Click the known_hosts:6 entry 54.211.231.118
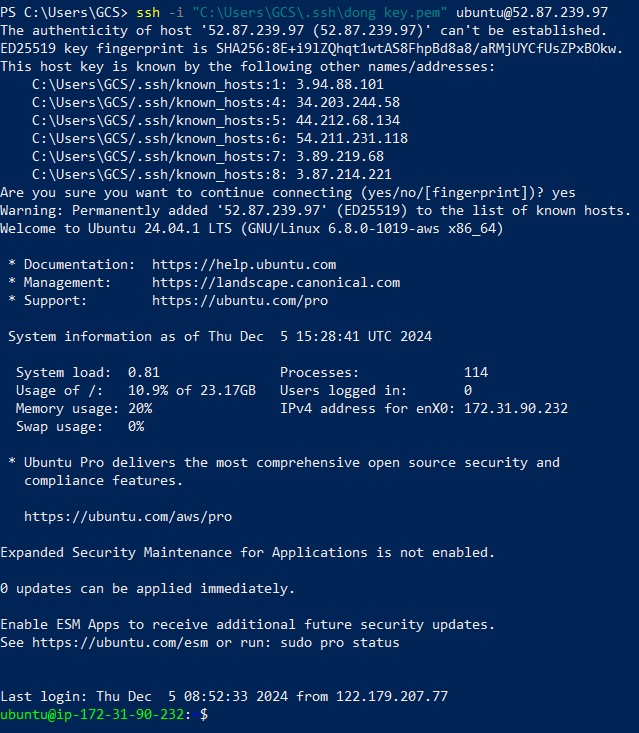Screen dimensions: 639x733 (352, 138)
